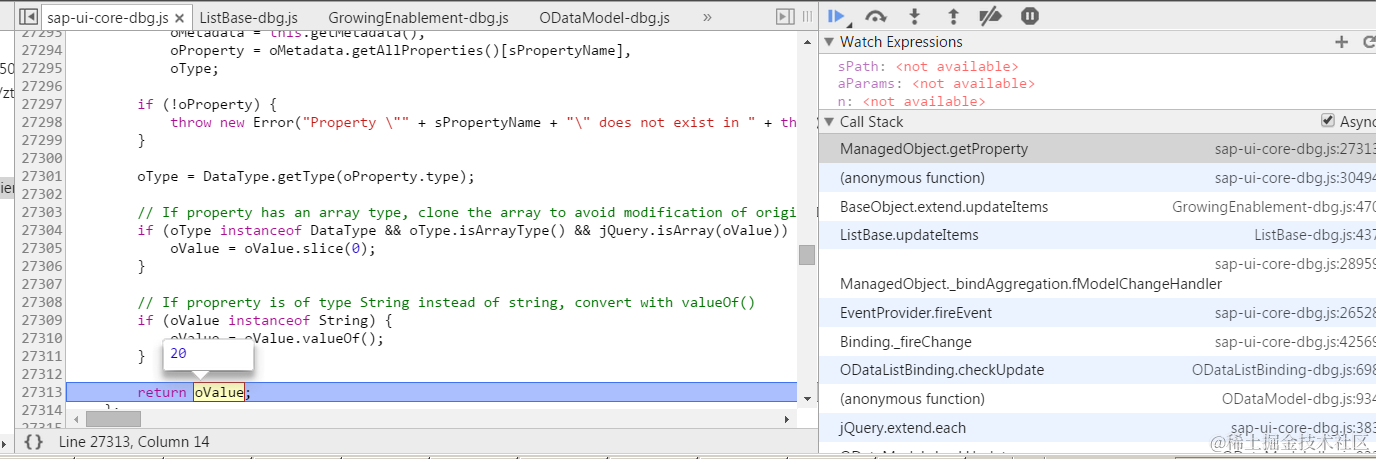Image resolution: width=1376 pixels, height=459 pixels.
Task: Toggle the file navigator sidebar
Action: [x=28, y=17]
